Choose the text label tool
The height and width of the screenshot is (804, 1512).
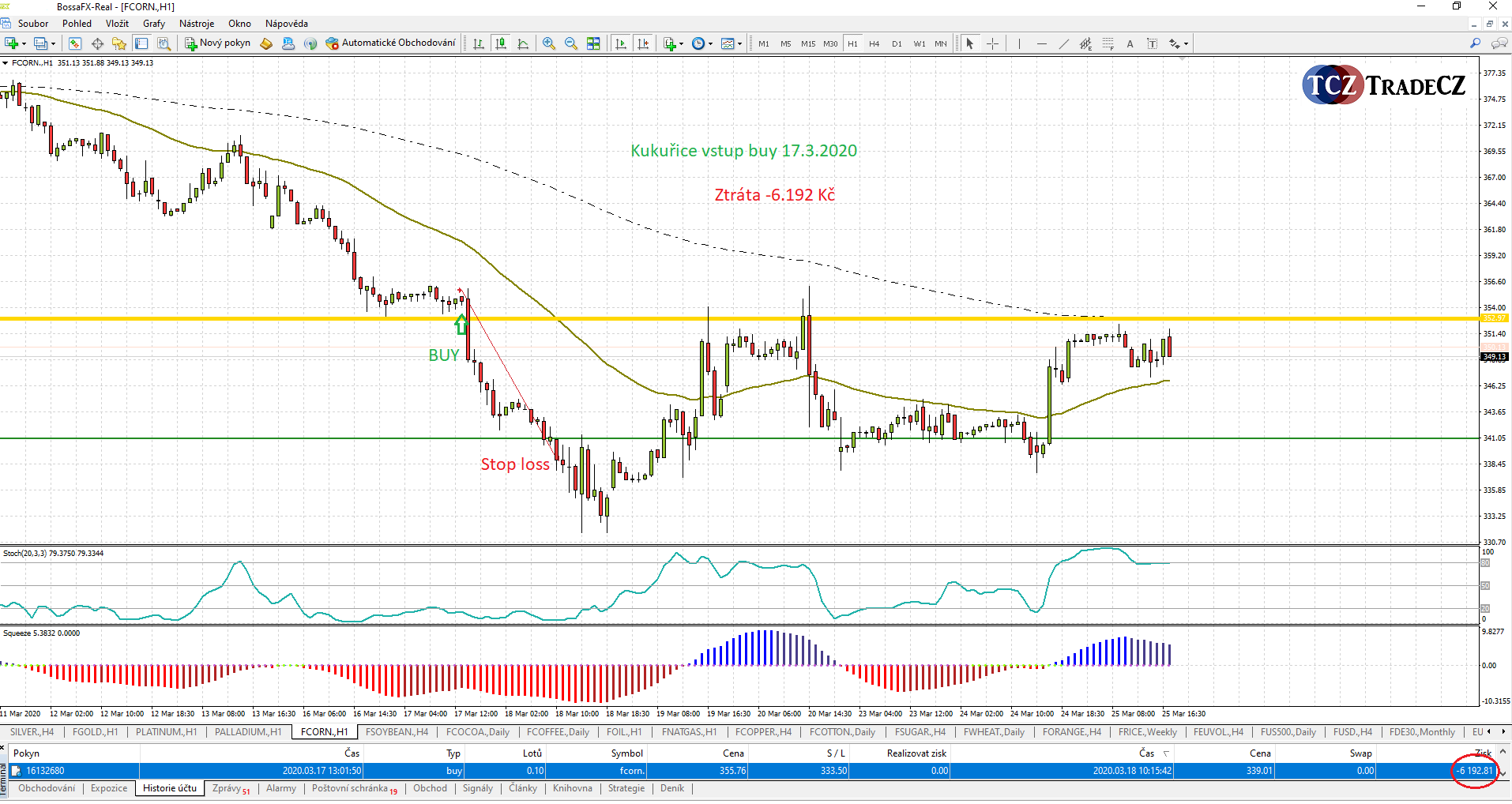[1130, 43]
